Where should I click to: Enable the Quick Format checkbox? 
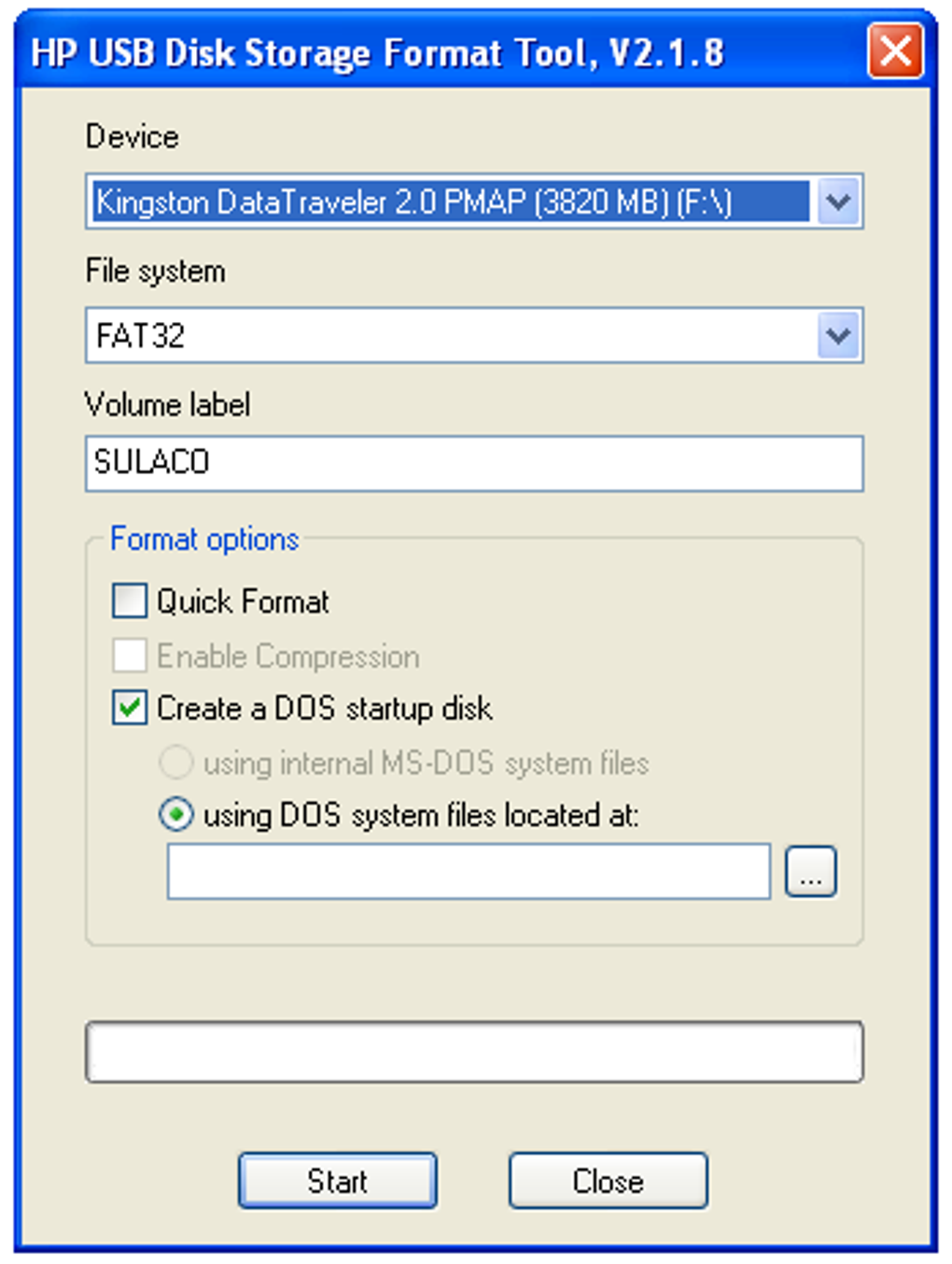point(130,601)
